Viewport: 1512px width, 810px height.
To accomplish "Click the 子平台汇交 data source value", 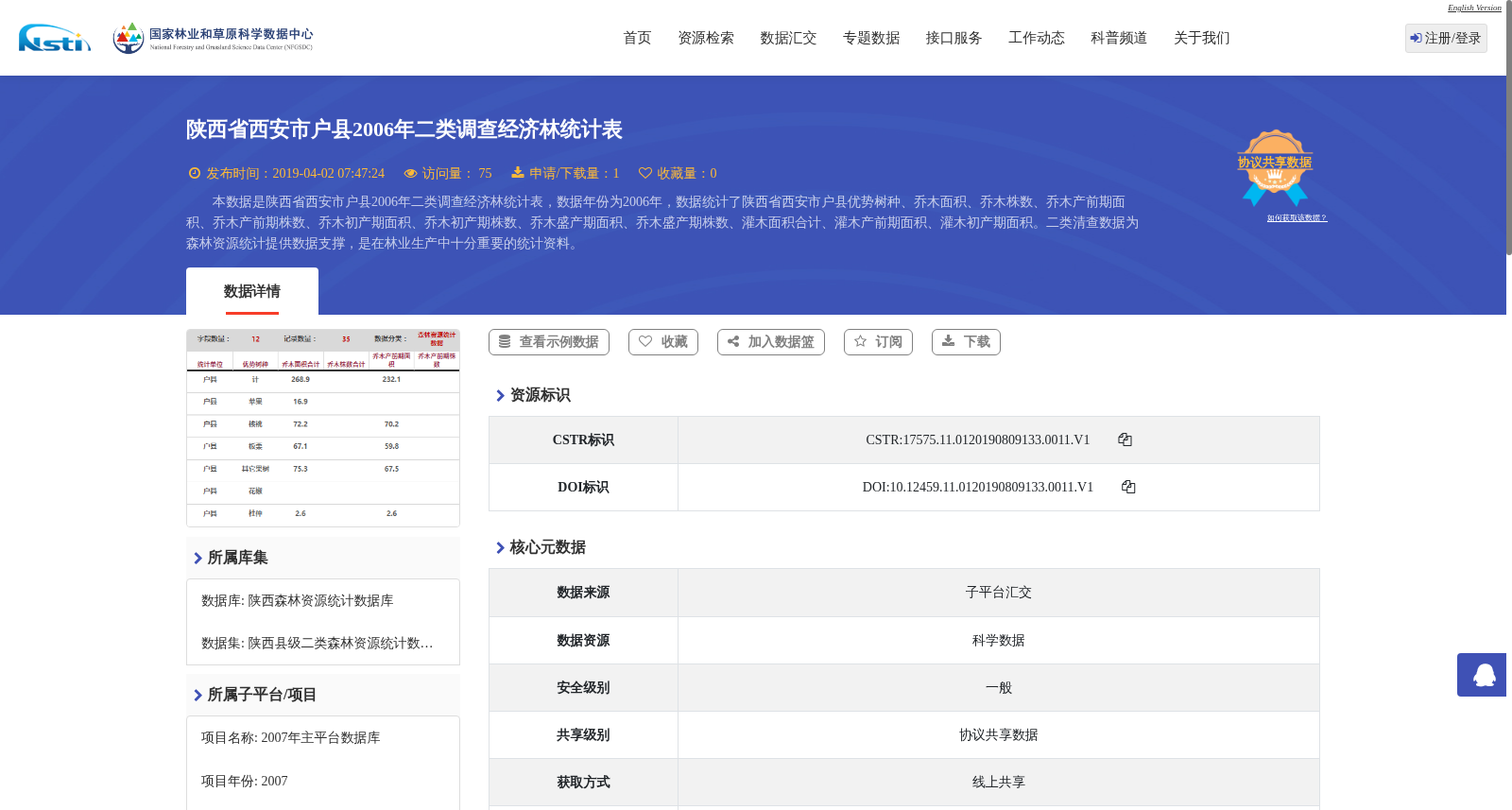I will coord(999,593).
